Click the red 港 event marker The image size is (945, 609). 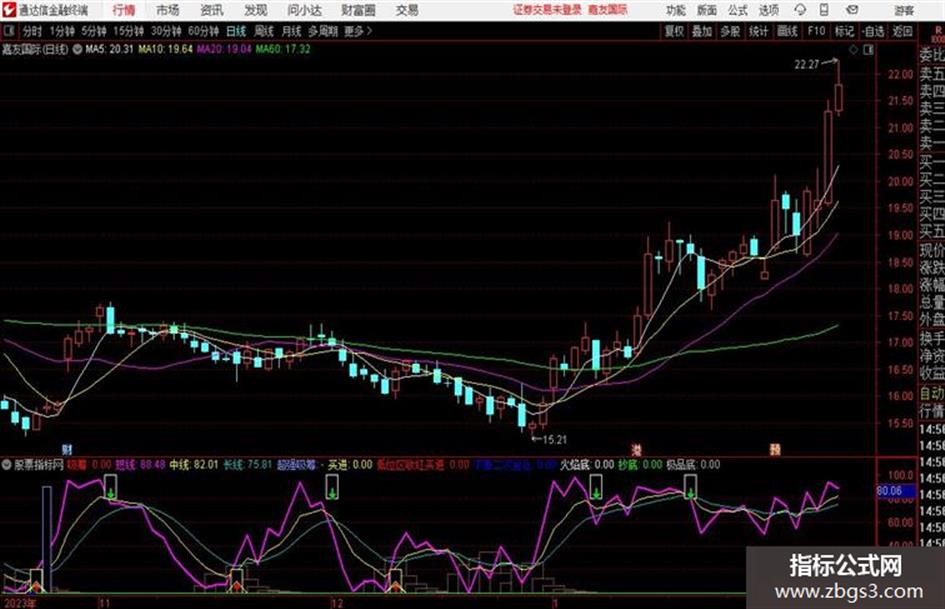click(x=636, y=449)
